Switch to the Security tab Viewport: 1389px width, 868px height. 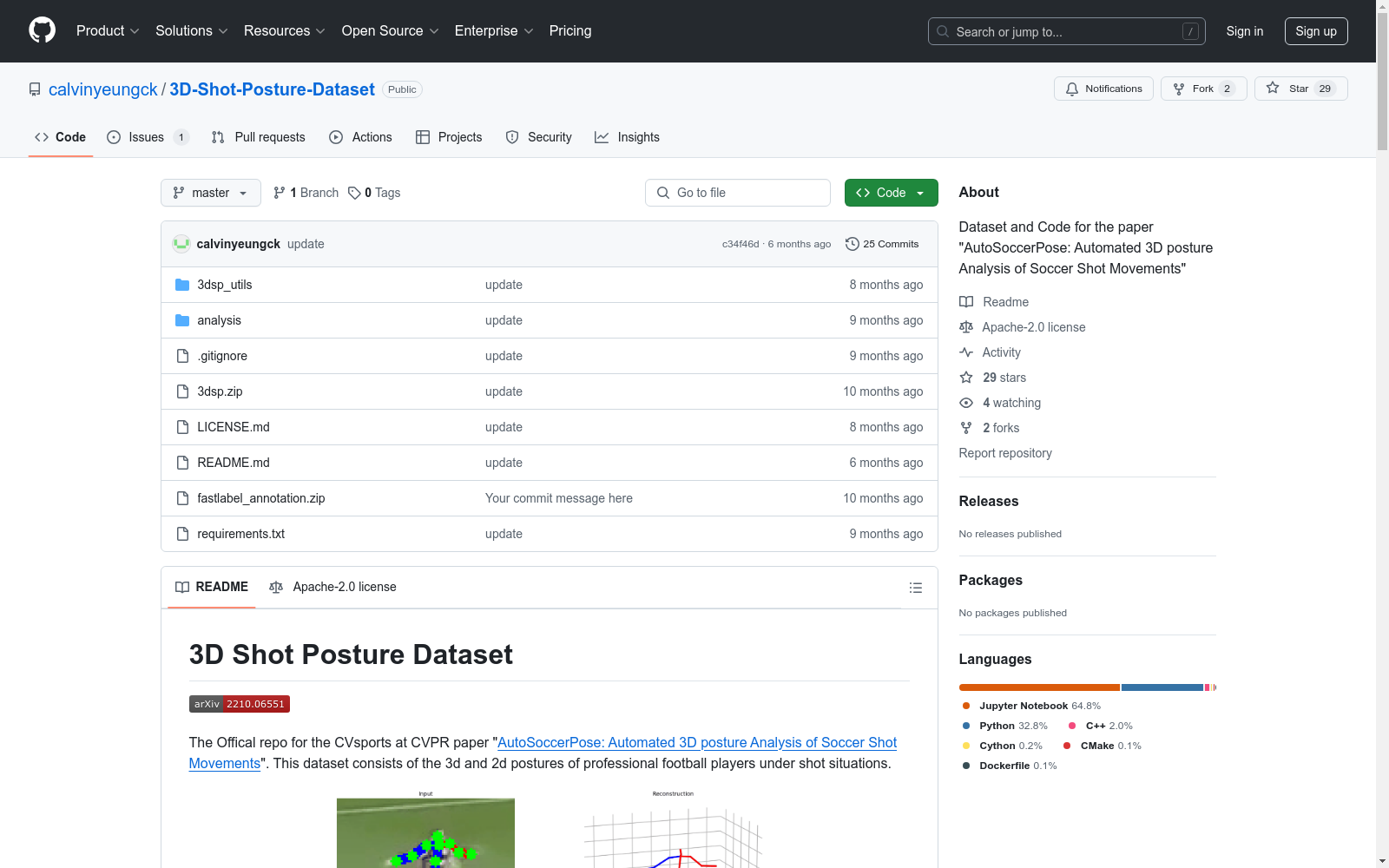click(x=539, y=137)
